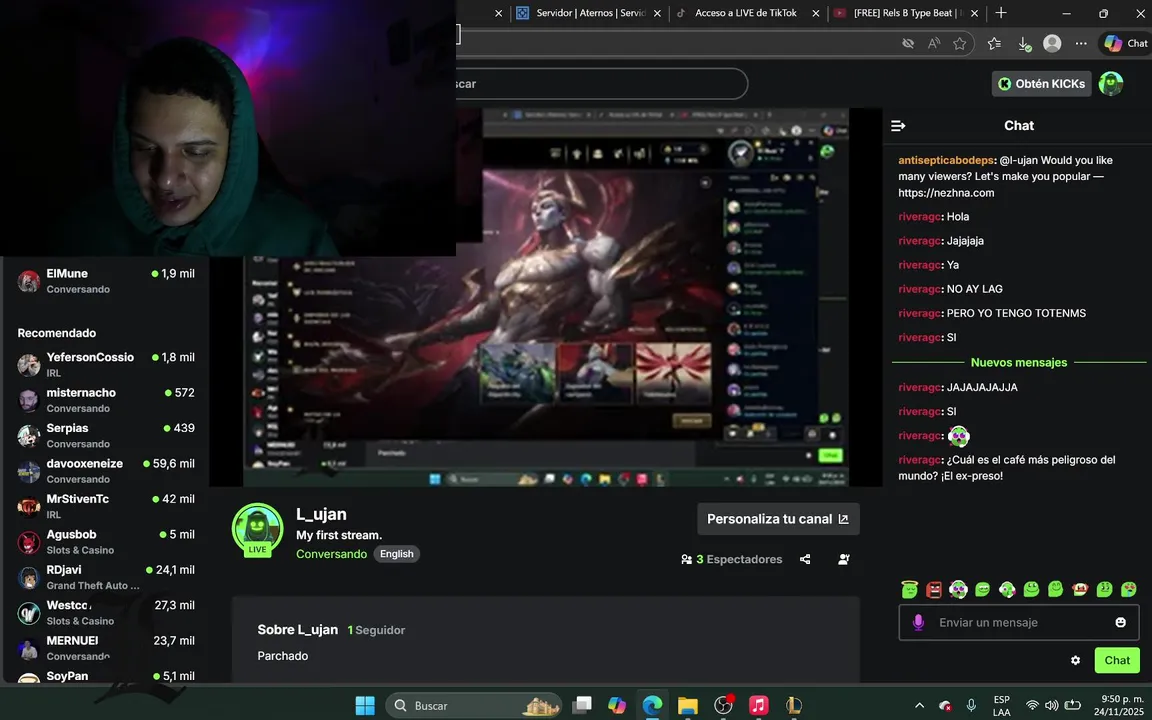Open OBS Studio from the taskbar

[724, 705]
